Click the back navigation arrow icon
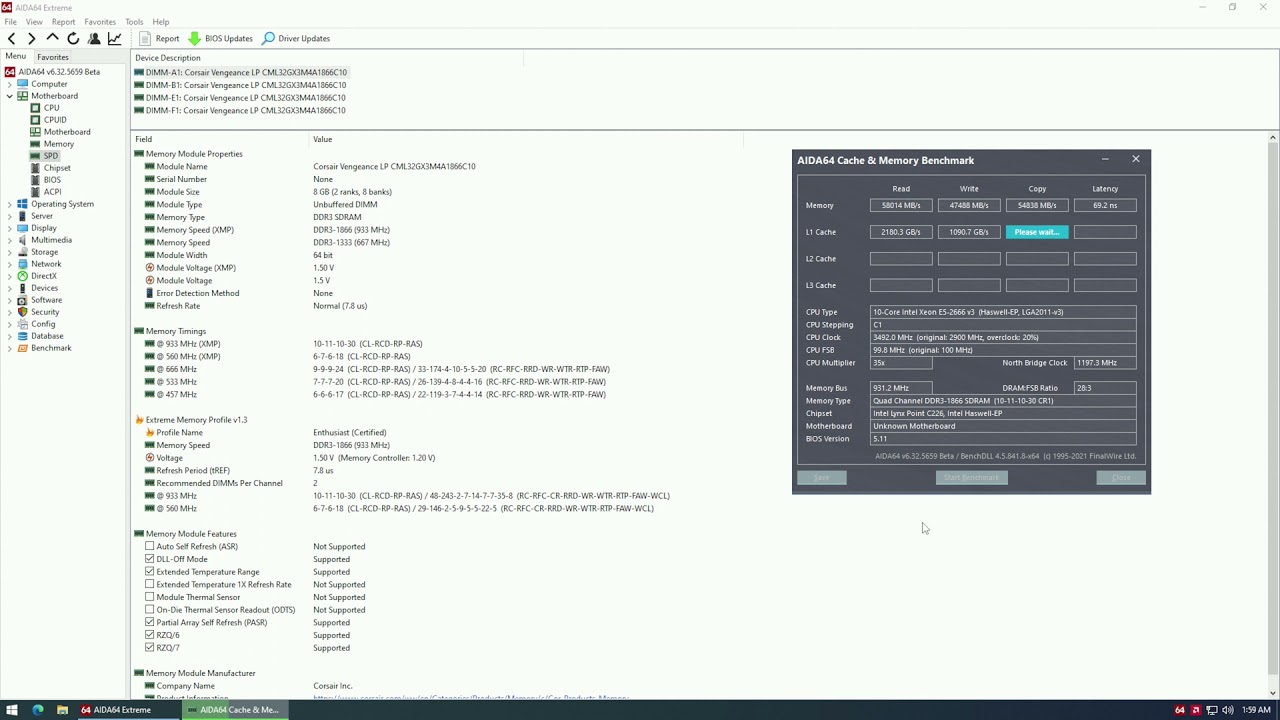 click(11, 38)
